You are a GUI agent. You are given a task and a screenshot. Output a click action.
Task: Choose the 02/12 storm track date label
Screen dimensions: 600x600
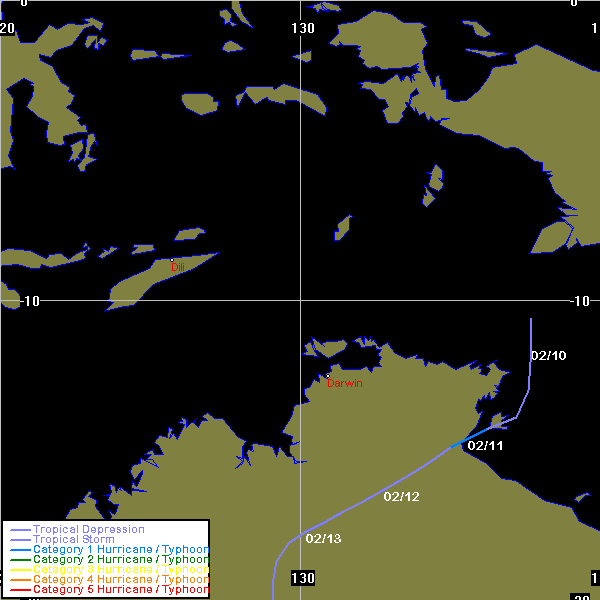point(401,498)
